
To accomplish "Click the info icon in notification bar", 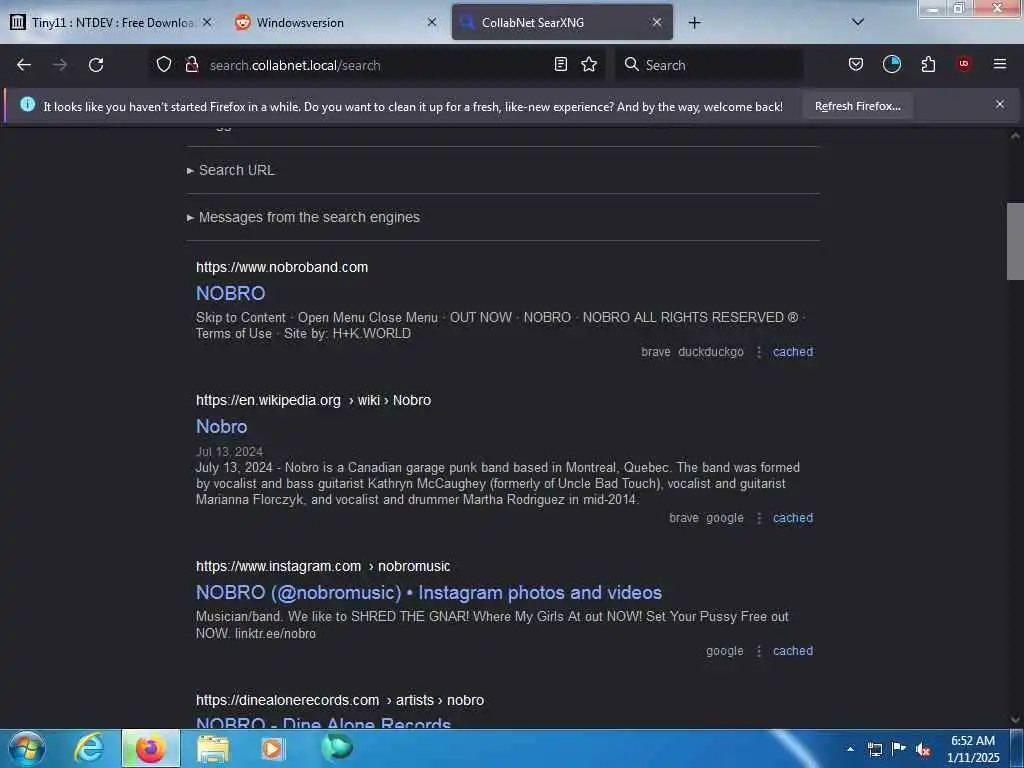I will [27, 104].
